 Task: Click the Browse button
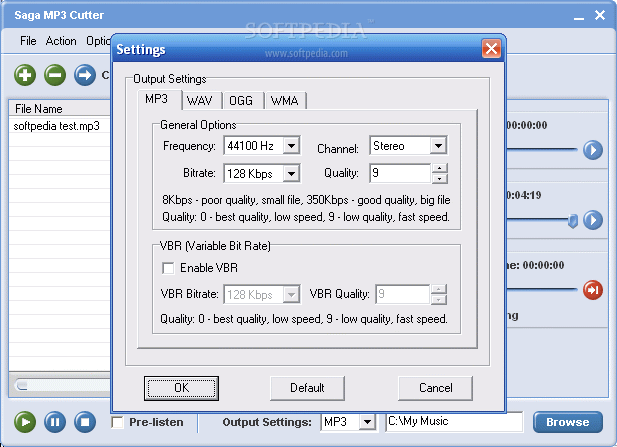tap(568, 422)
